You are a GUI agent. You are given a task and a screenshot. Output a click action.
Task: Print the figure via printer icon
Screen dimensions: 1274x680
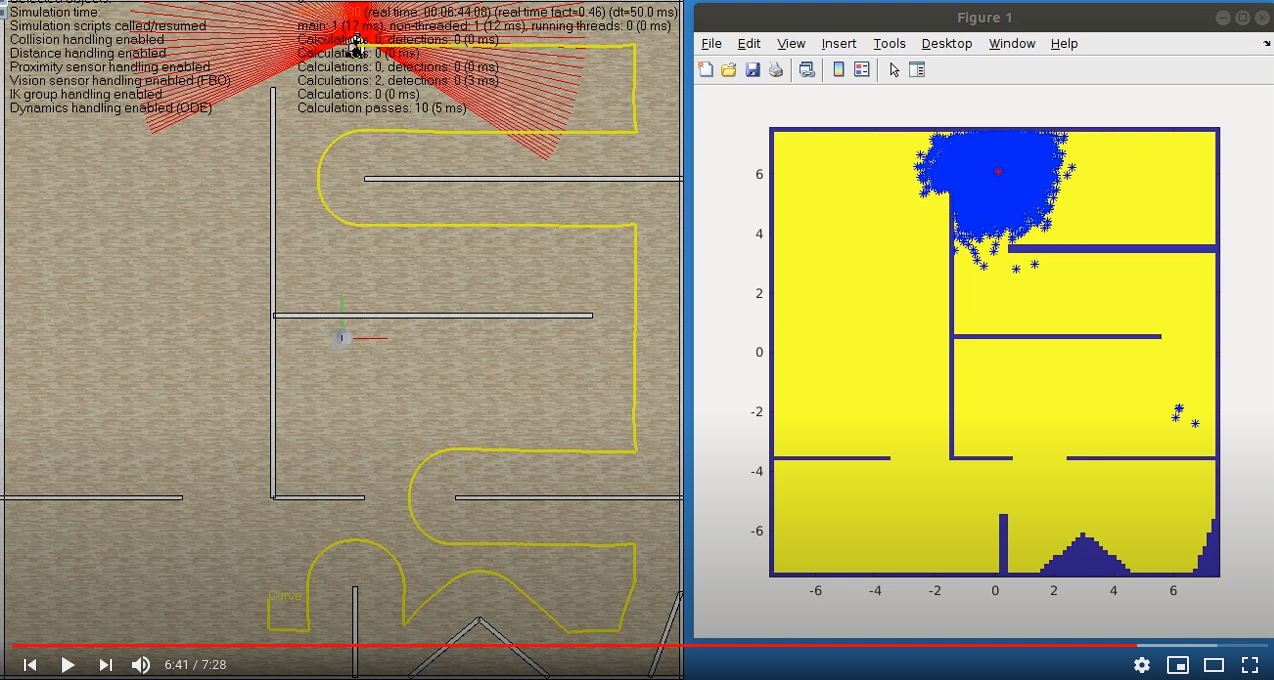point(775,70)
